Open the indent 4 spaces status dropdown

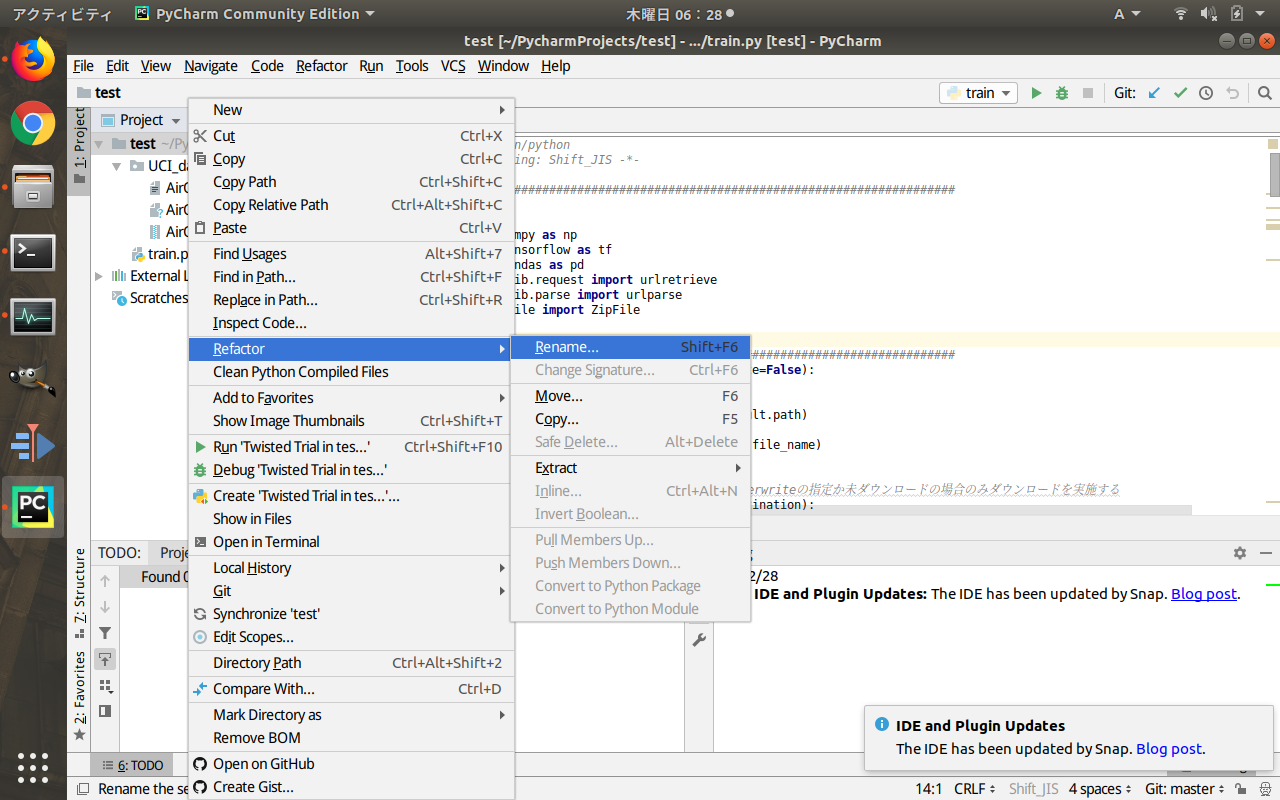(1100, 789)
